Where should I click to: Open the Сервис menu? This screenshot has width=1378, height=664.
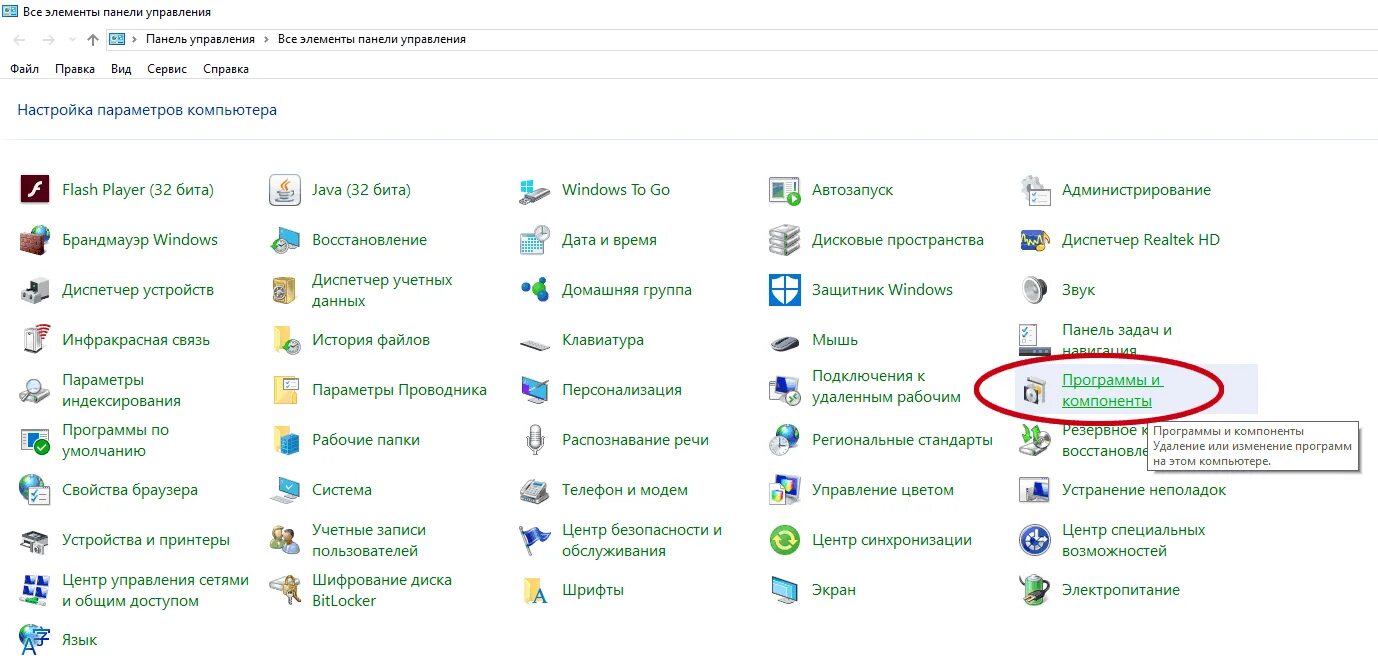167,69
